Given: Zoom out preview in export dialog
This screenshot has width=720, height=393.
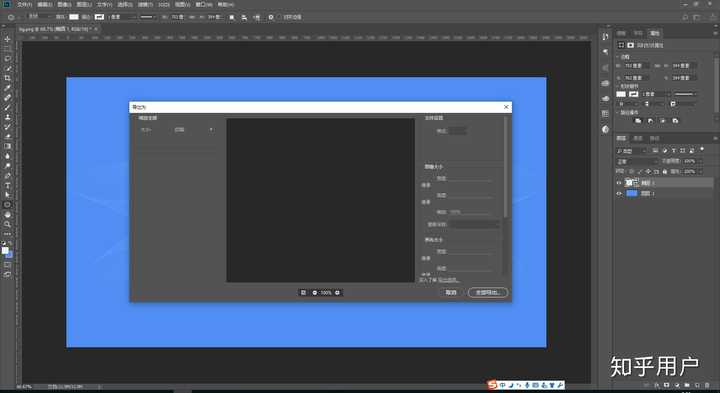Looking at the screenshot, I should (x=315, y=292).
